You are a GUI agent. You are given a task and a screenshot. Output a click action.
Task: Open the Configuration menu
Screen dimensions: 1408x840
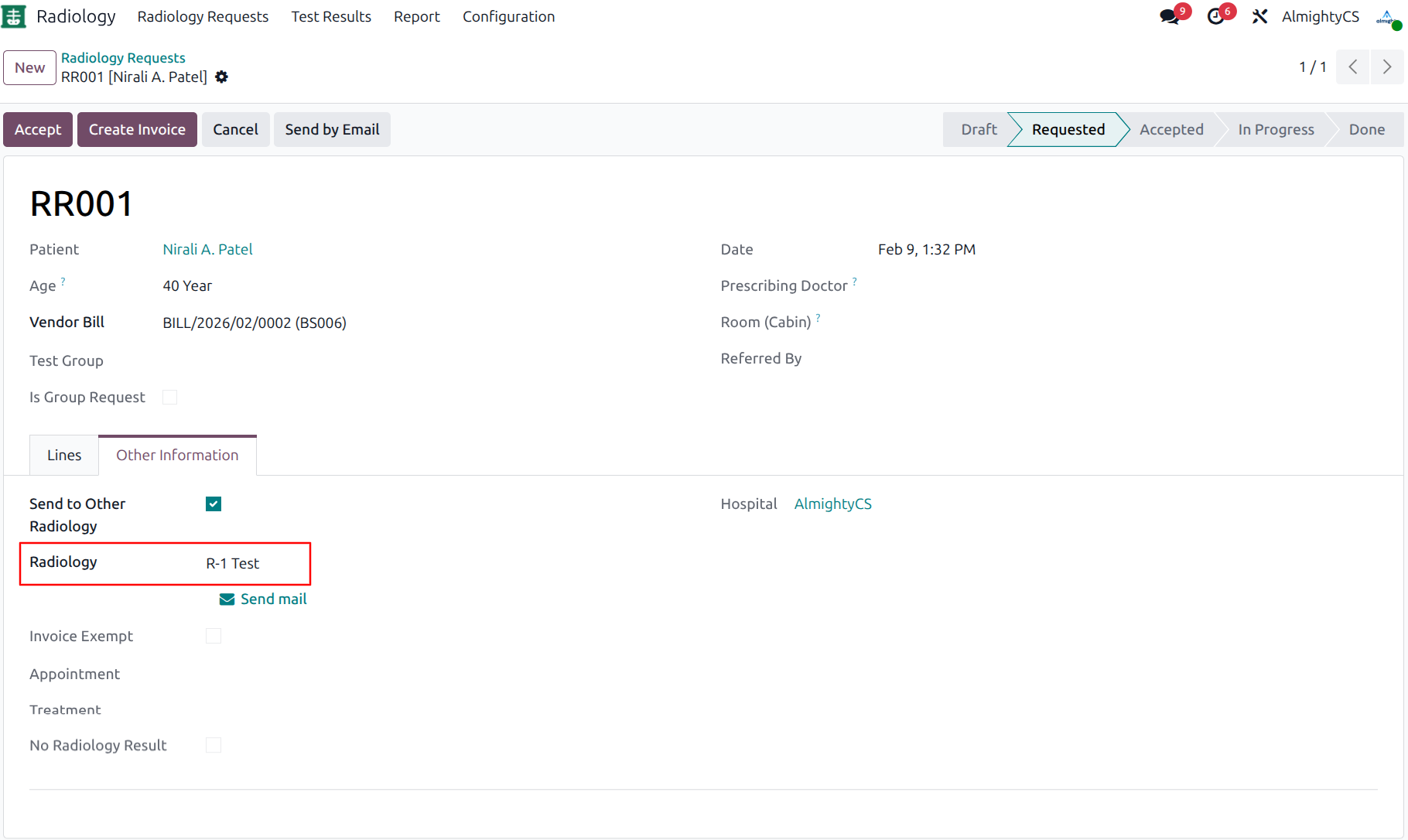point(508,16)
